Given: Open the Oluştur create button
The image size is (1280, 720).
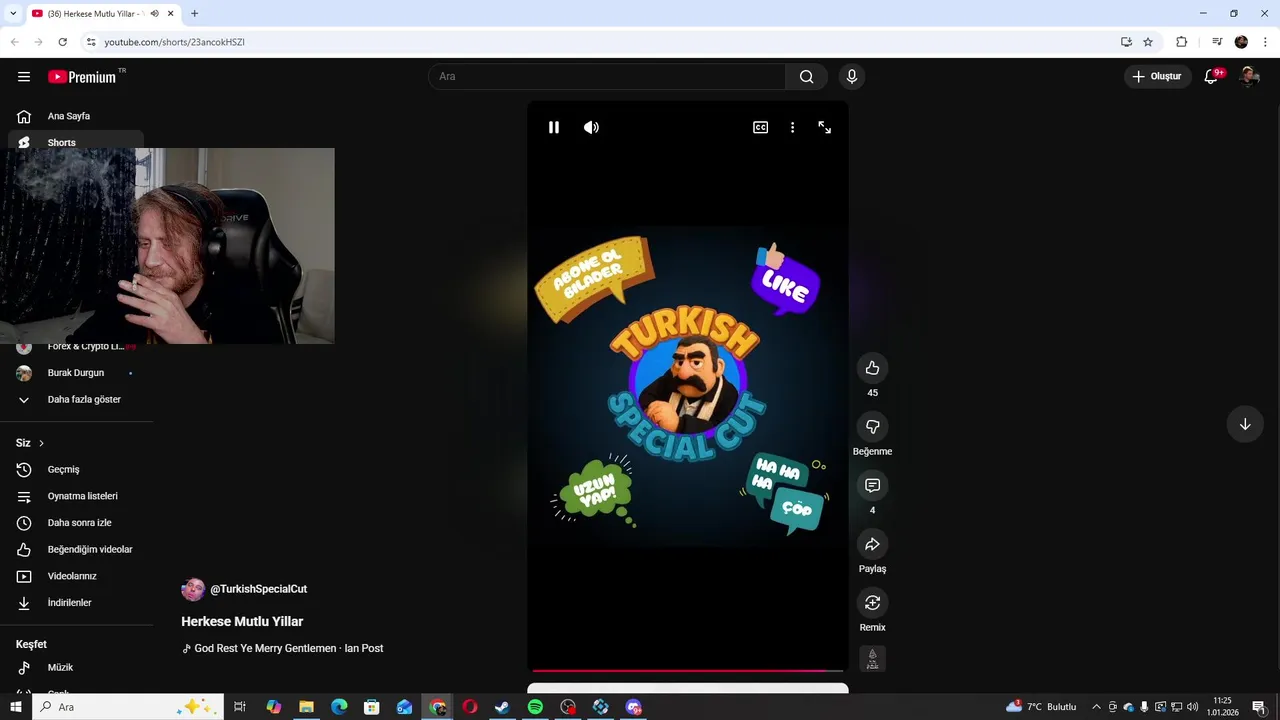Looking at the screenshot, I should pos(1158,77).
